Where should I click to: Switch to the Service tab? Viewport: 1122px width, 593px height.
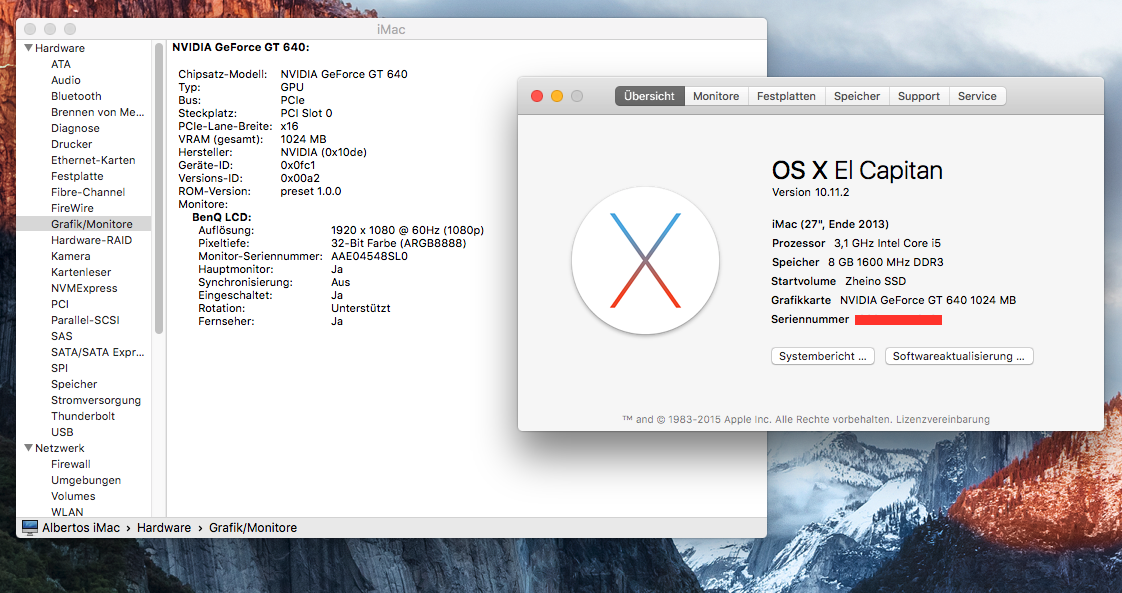pos(977,96)
